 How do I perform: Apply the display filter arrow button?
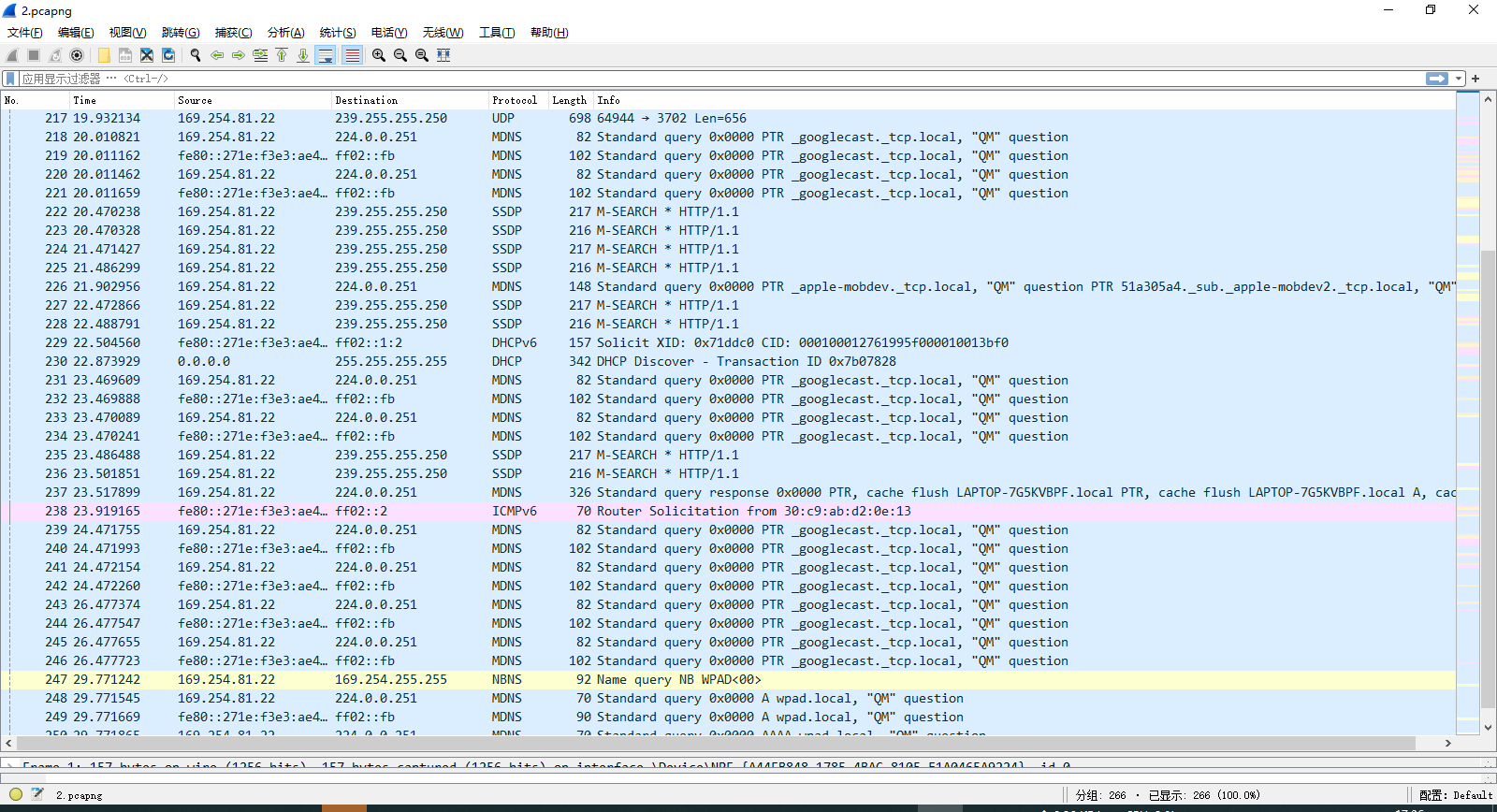[x=1437, y=79]
